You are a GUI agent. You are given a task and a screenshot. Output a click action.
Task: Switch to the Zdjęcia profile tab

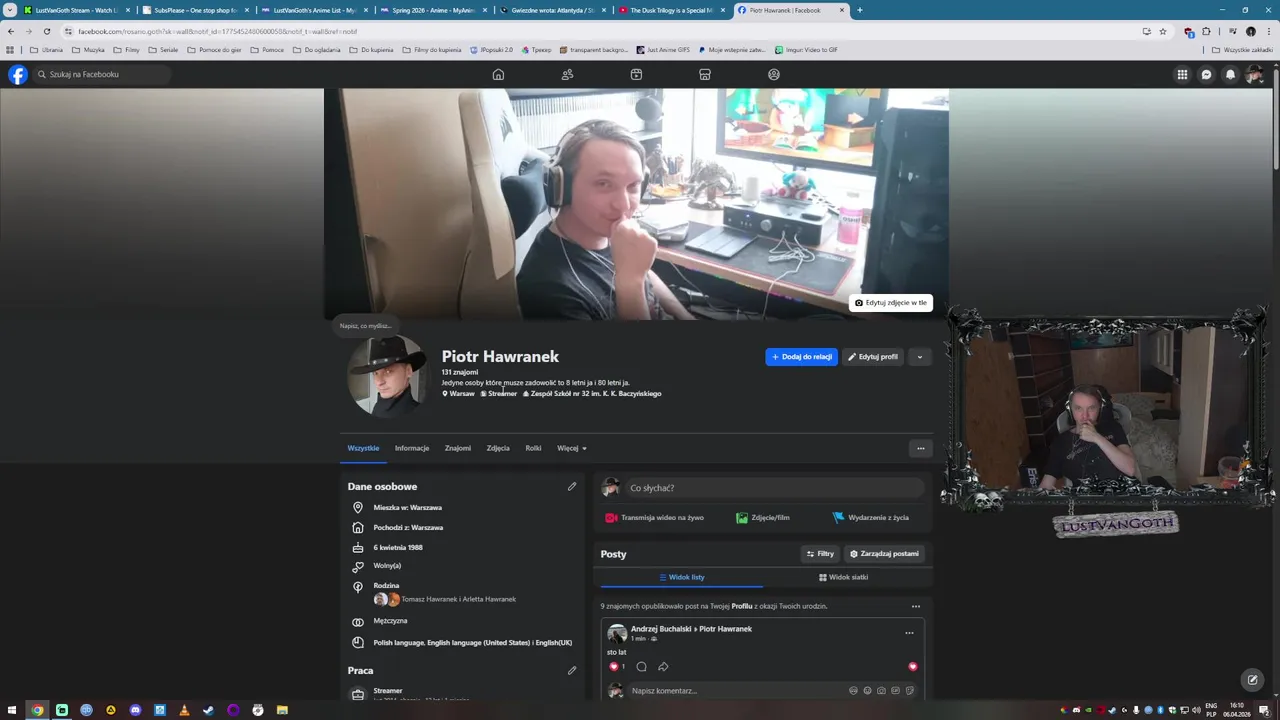click(498, 448)
